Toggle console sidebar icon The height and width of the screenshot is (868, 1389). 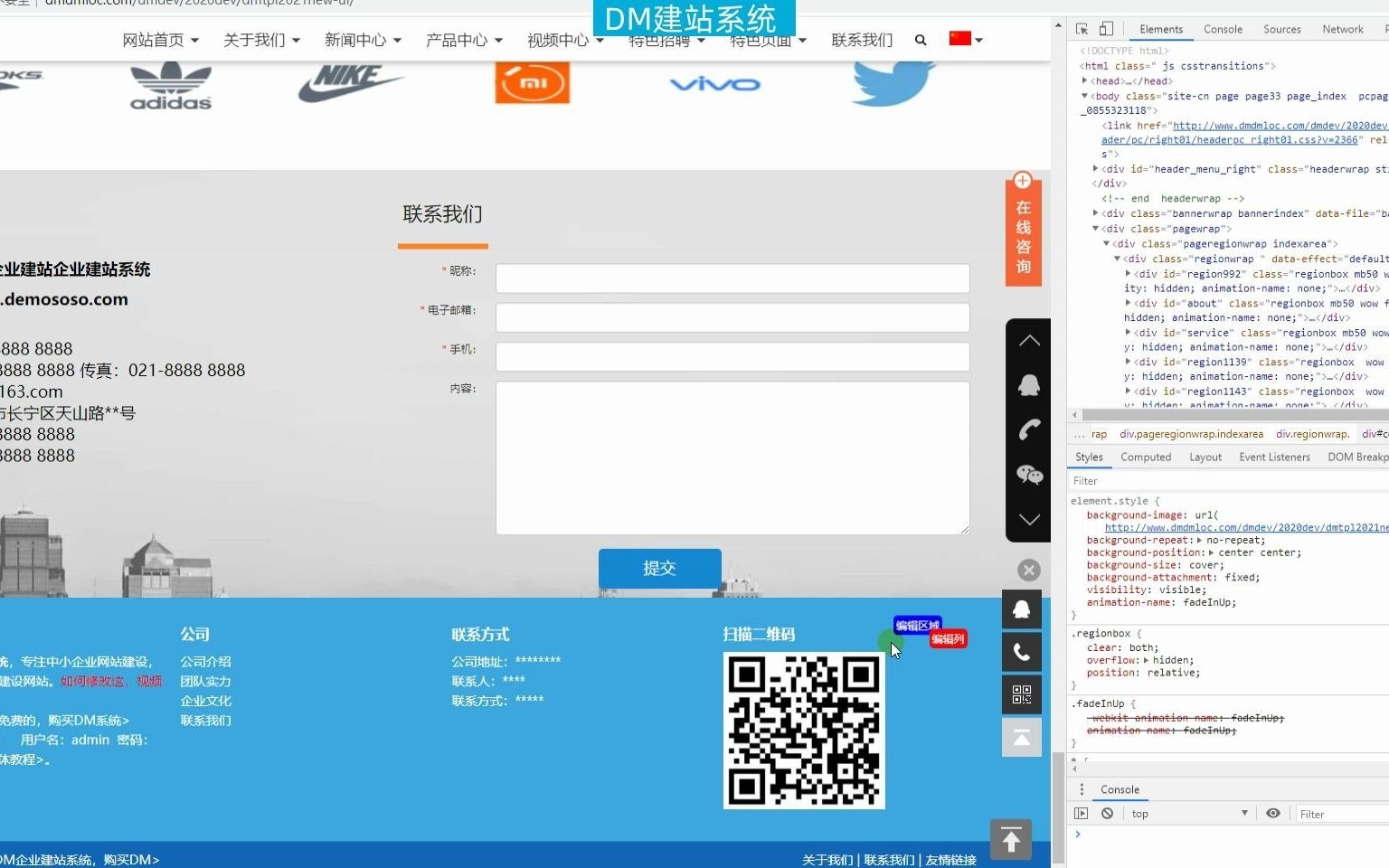(1081, 814)
